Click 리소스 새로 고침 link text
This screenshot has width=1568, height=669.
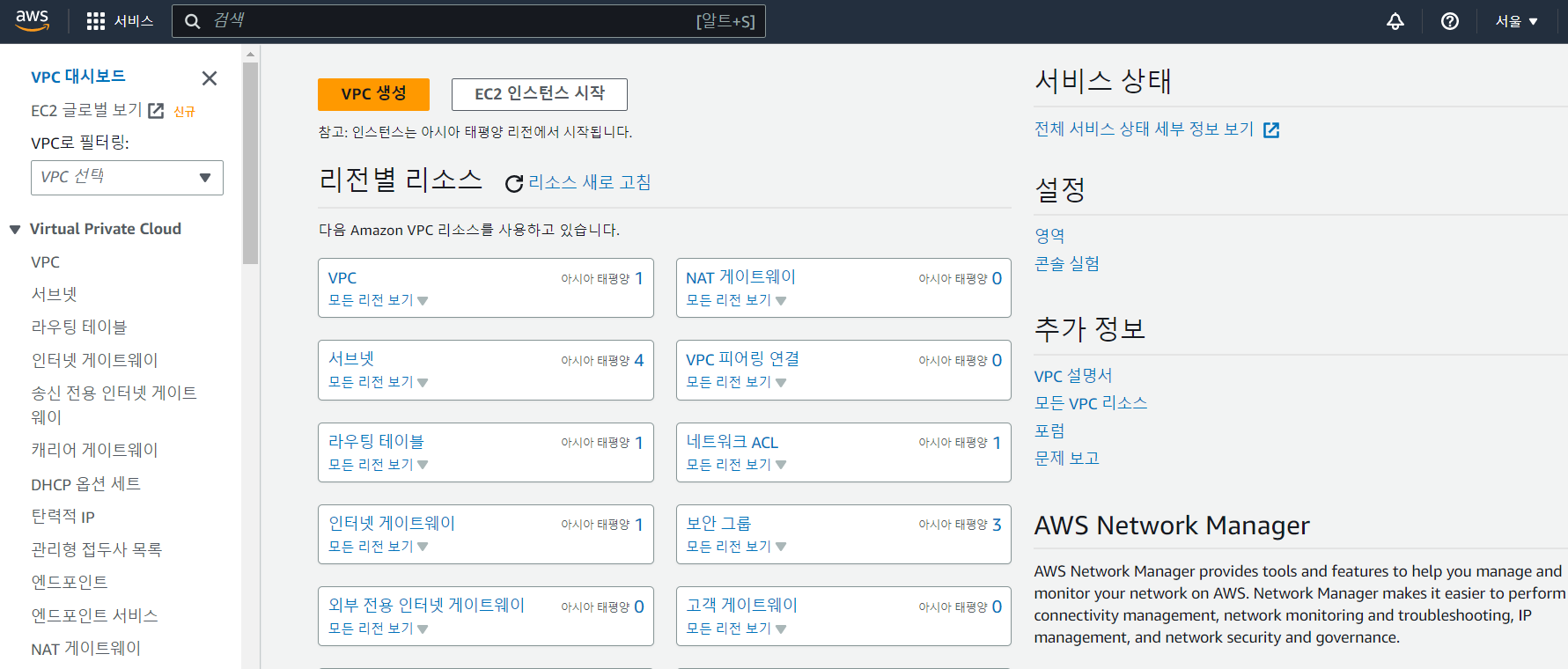coord(589,182)
